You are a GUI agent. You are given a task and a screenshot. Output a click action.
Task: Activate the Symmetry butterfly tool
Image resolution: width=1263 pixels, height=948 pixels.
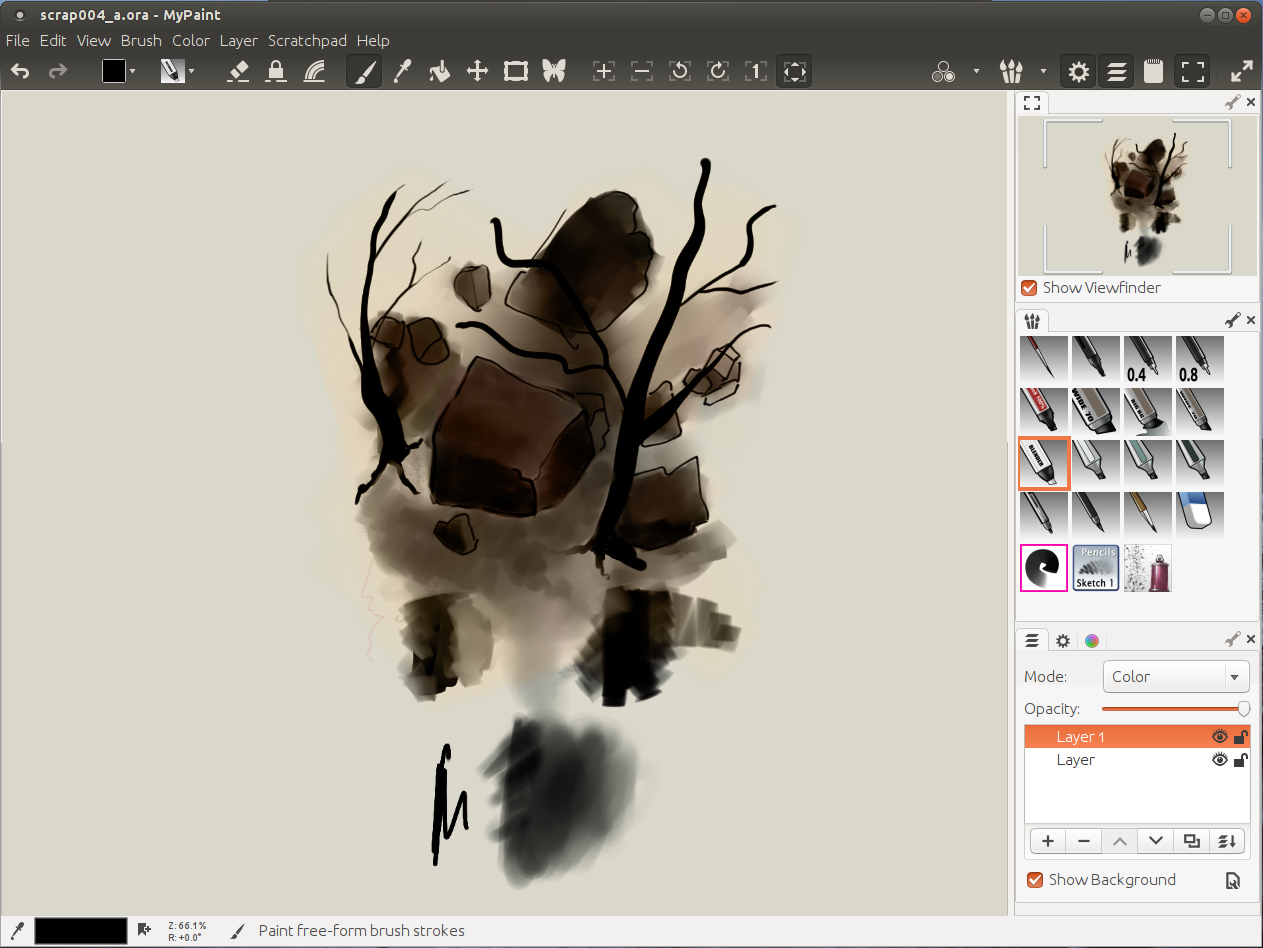[x=553, y=71]
